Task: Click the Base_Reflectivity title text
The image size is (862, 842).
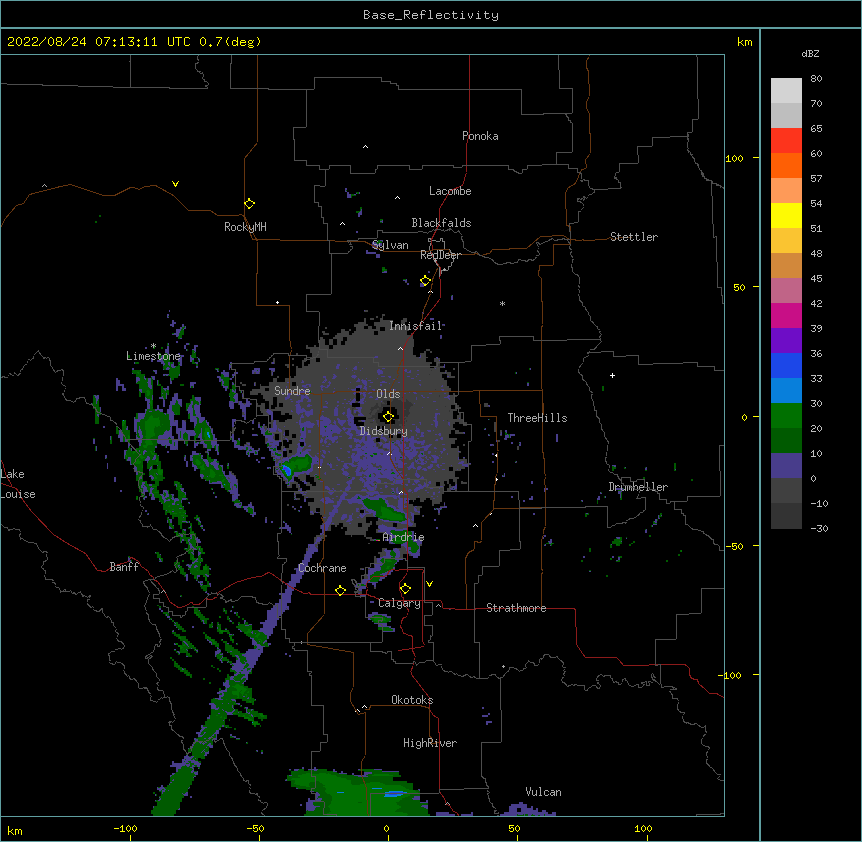Action: click(x=431, y=15)
